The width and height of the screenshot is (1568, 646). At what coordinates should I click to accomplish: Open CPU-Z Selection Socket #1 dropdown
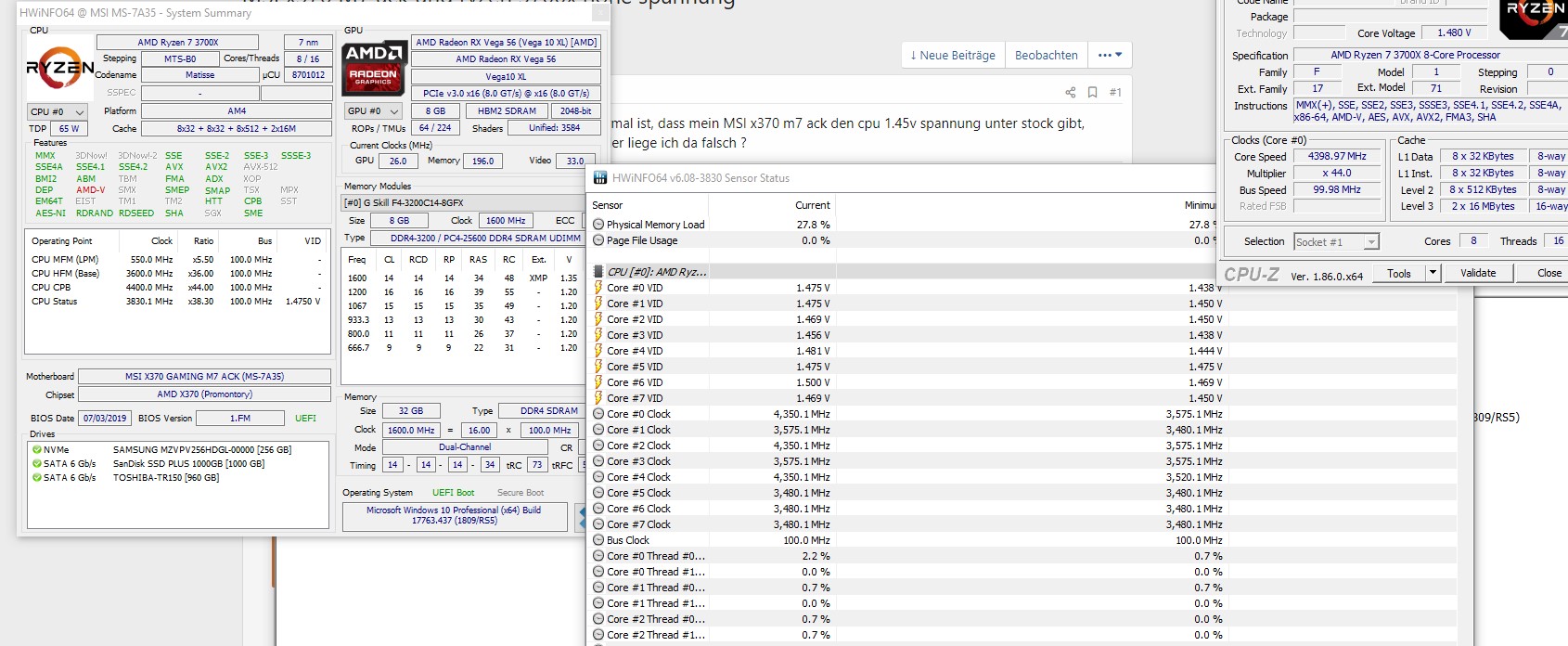tap(1336, 241)
